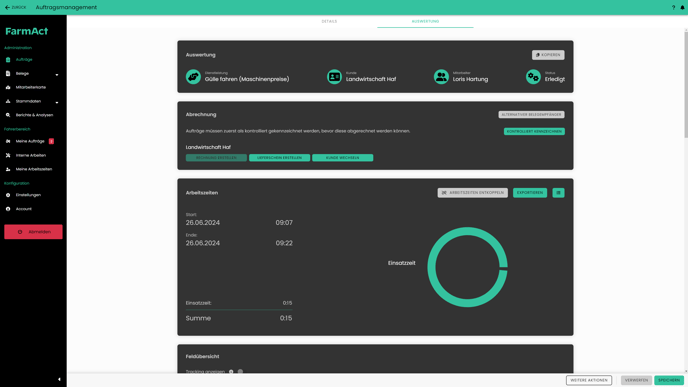The width and height of the screenshot is (688, 387).
Task: Open Aufträge in the sidebar
Action: point(24,60)
